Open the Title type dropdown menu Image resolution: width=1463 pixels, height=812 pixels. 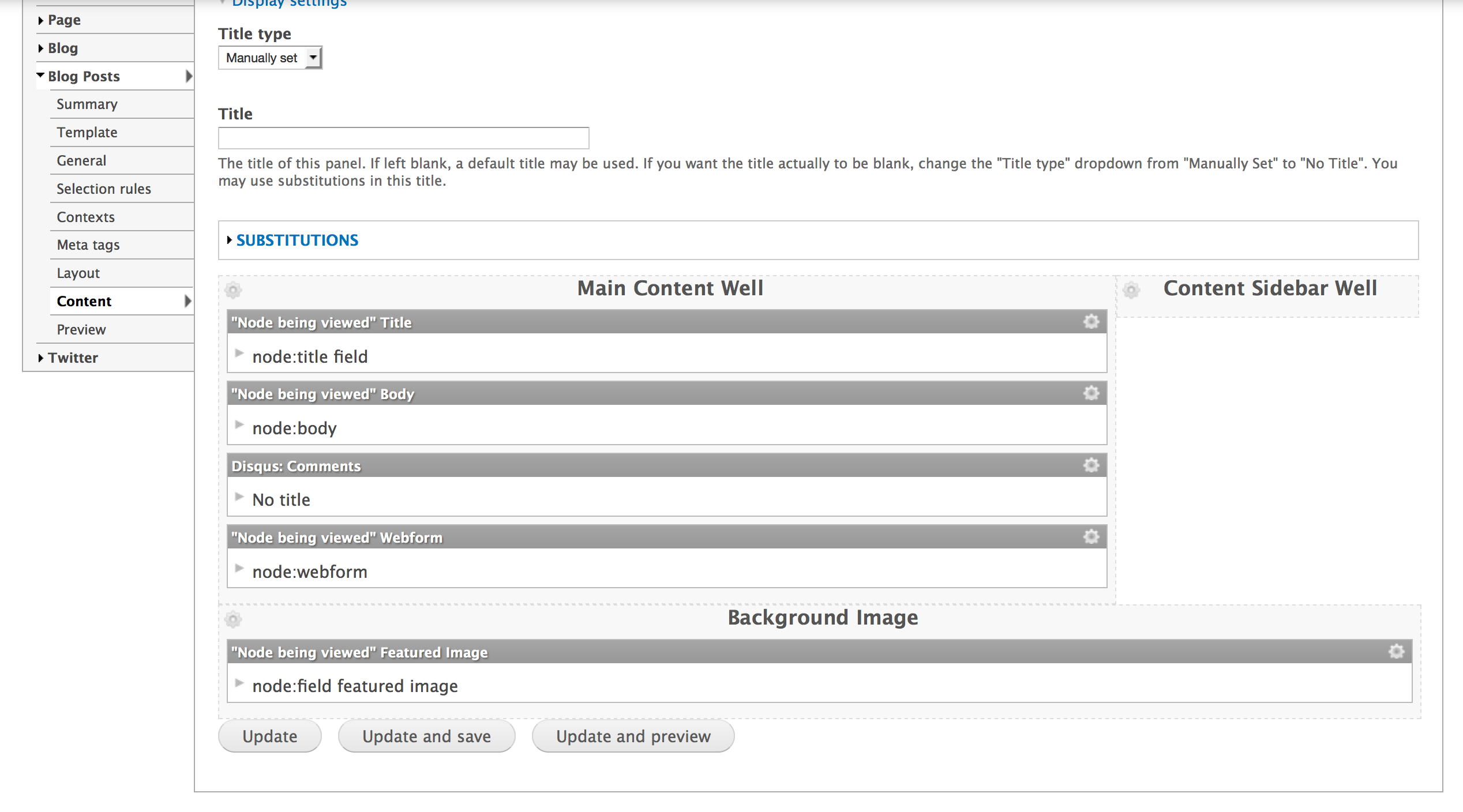click(x=271, y=58)
